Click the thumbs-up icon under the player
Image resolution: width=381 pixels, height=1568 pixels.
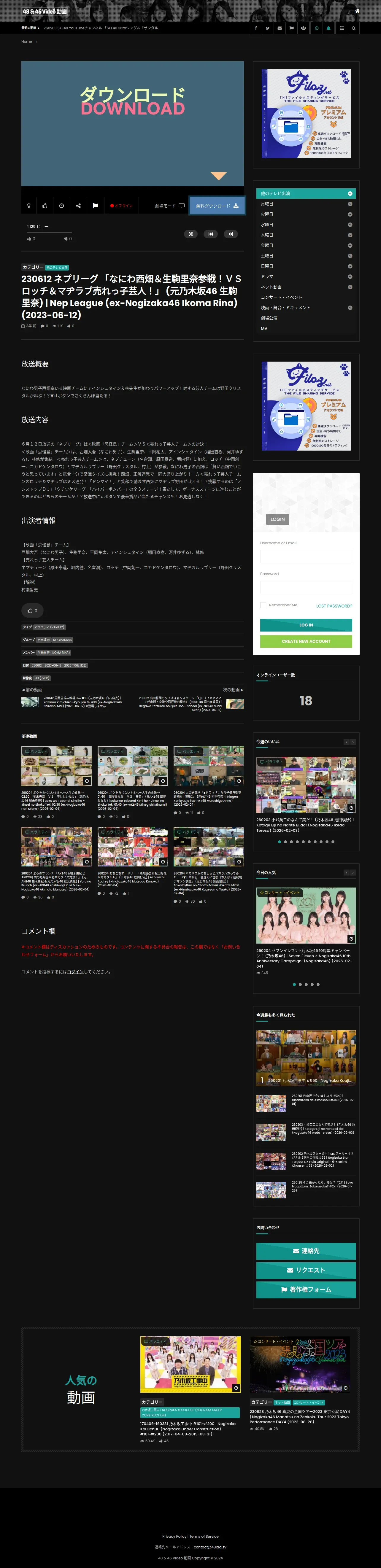[45, 206]
